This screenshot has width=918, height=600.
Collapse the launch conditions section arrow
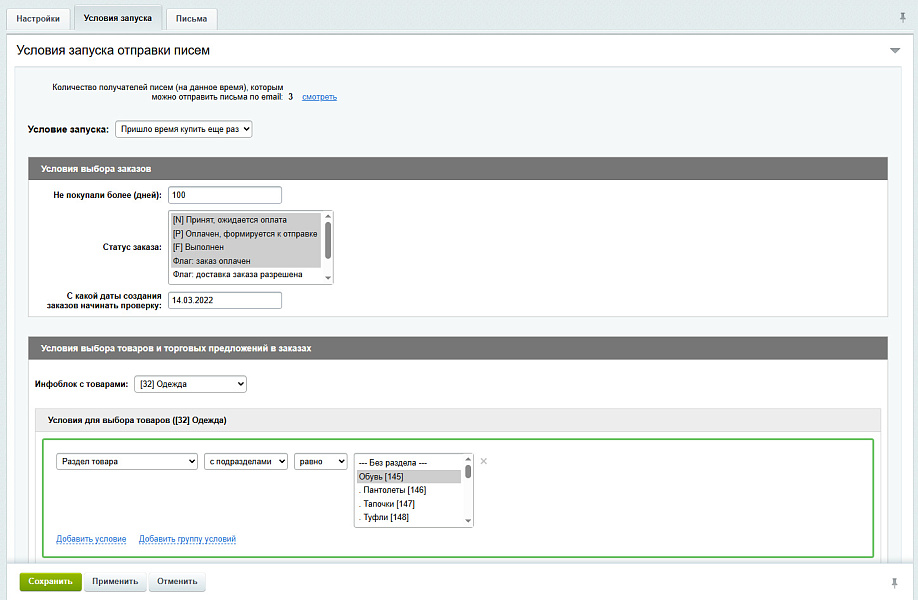pyautogui.click(x=895, y=51)
